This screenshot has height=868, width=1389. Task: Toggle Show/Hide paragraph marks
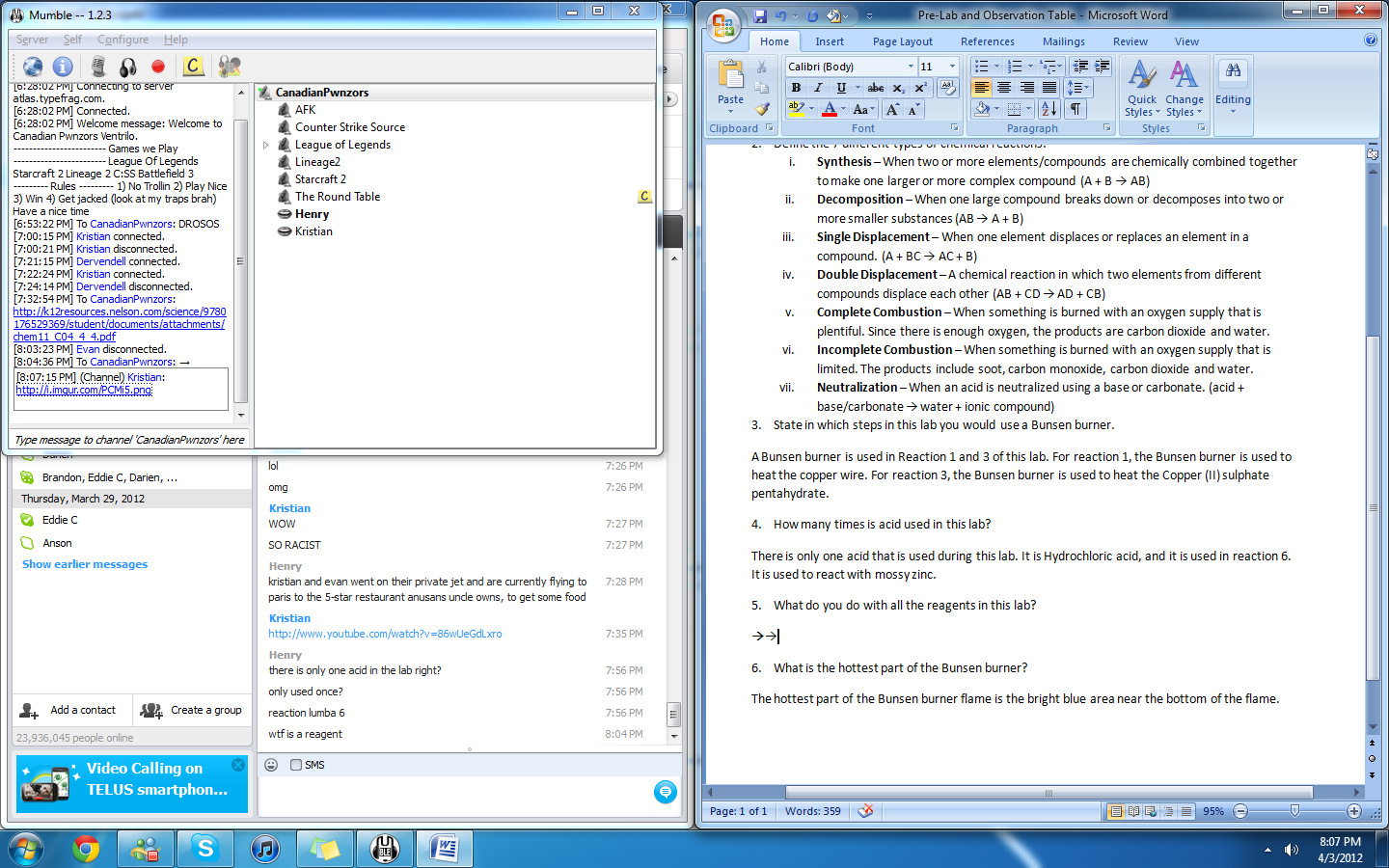(x=1076, y=109)
